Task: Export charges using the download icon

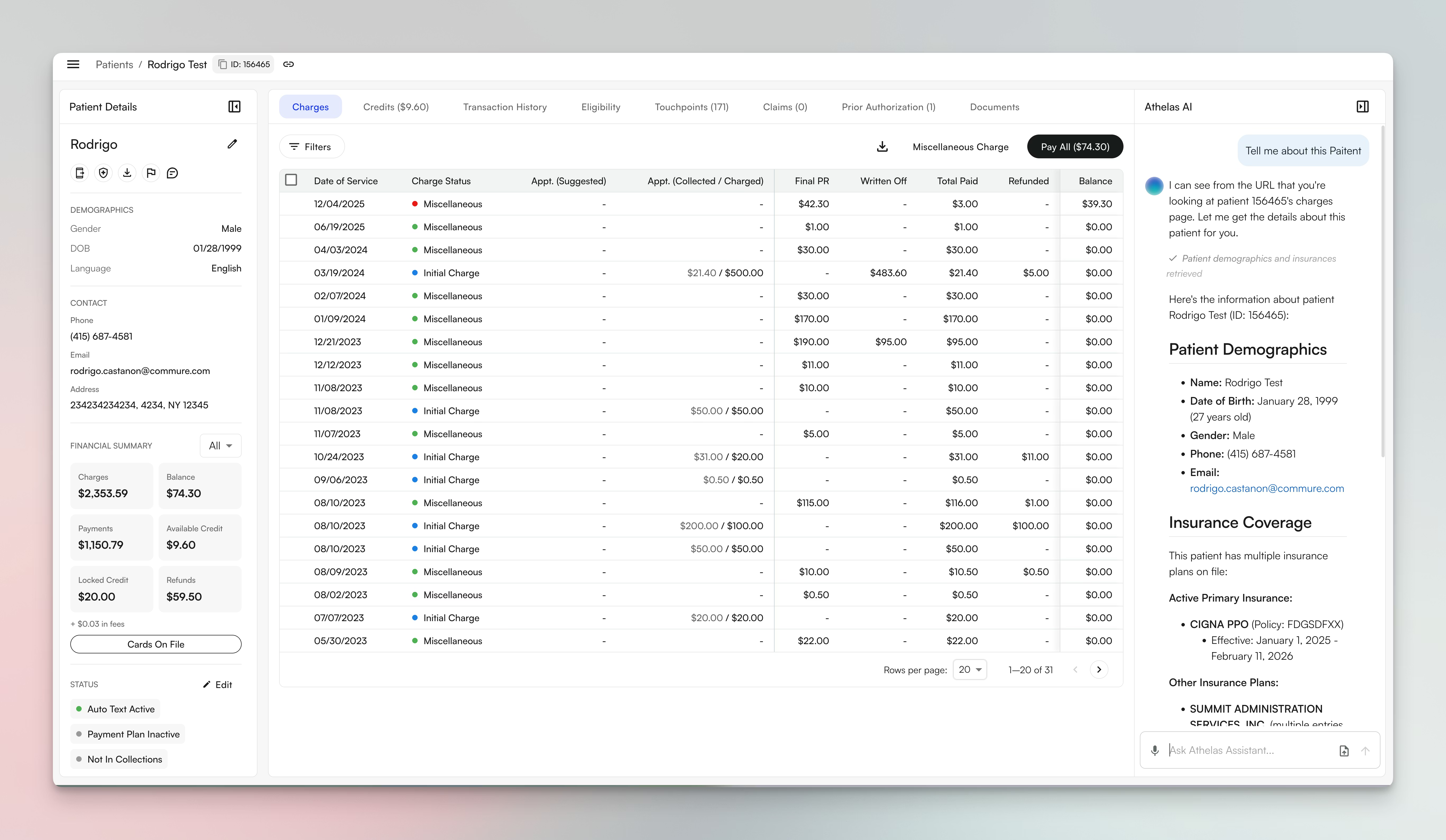Action: (882, 147)
